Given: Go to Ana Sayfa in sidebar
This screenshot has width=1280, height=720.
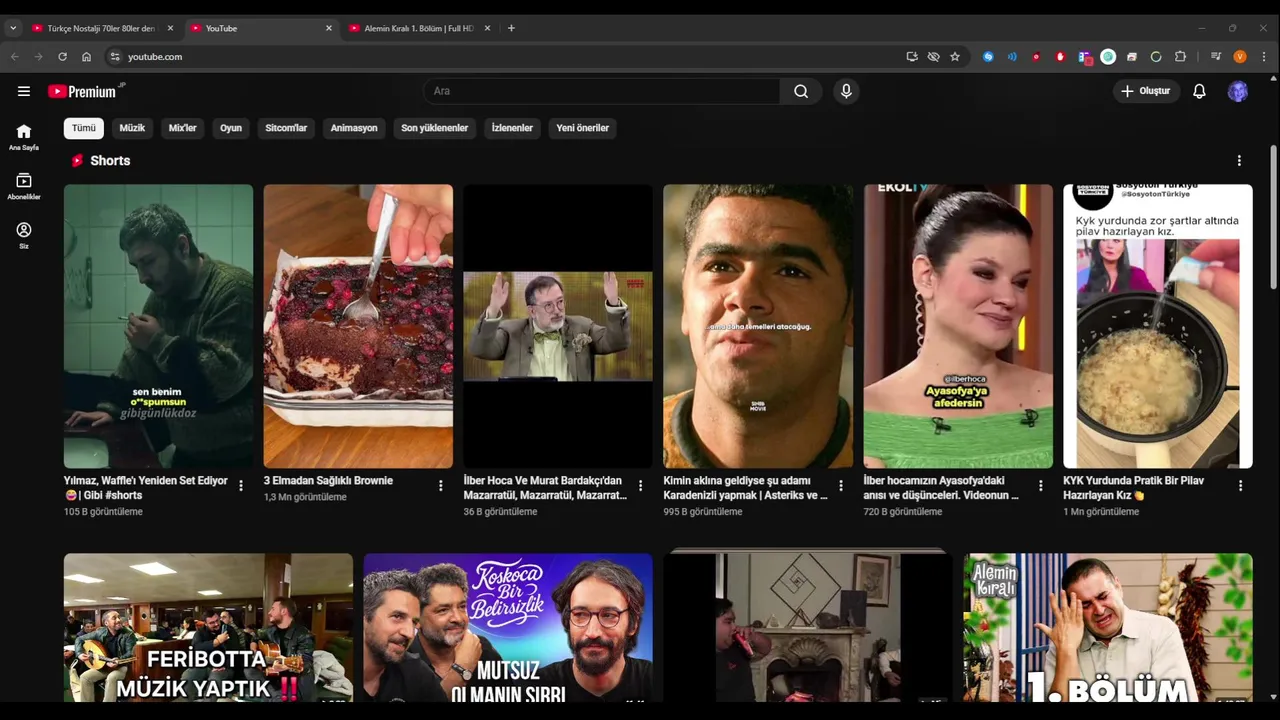Looking at the screenshot, I should (24, 137).
